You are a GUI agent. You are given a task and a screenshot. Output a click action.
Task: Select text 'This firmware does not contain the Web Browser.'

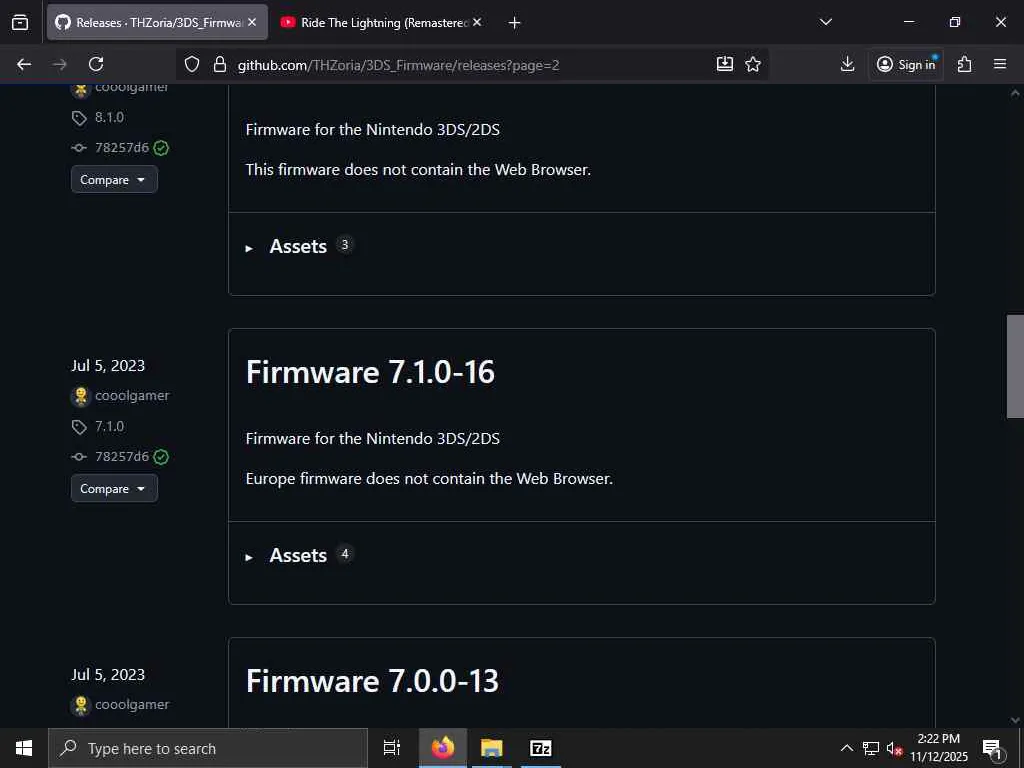418,170
